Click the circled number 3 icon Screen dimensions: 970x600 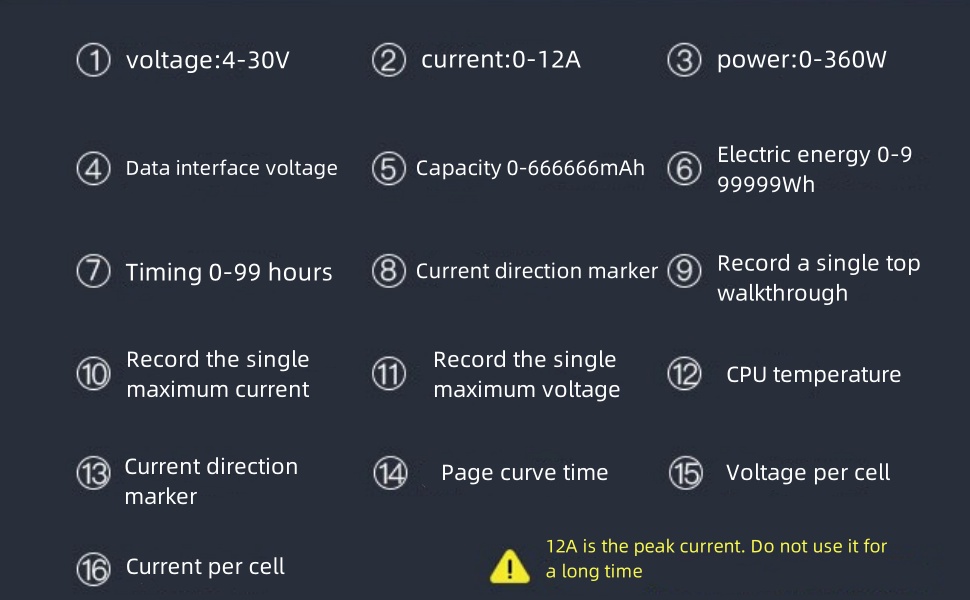tap(684, 60)
